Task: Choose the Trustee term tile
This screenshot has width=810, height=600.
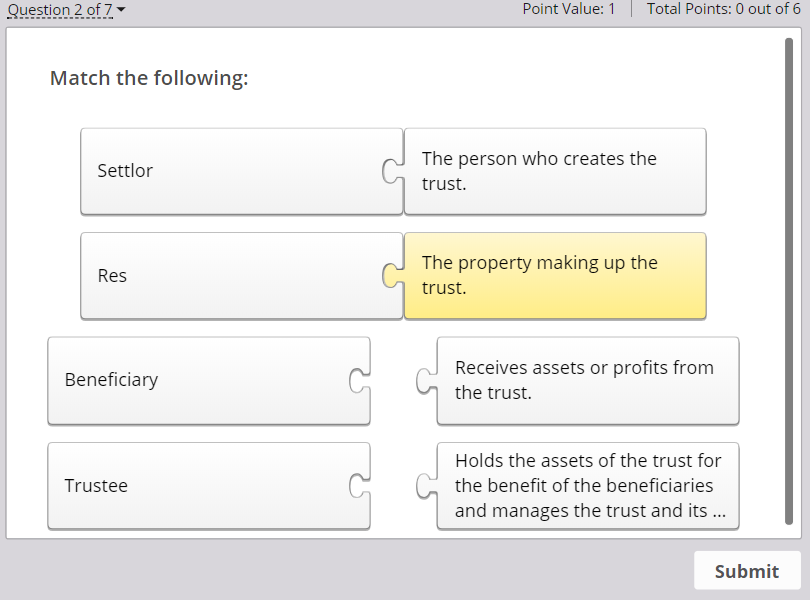Action: coord(200,486)
